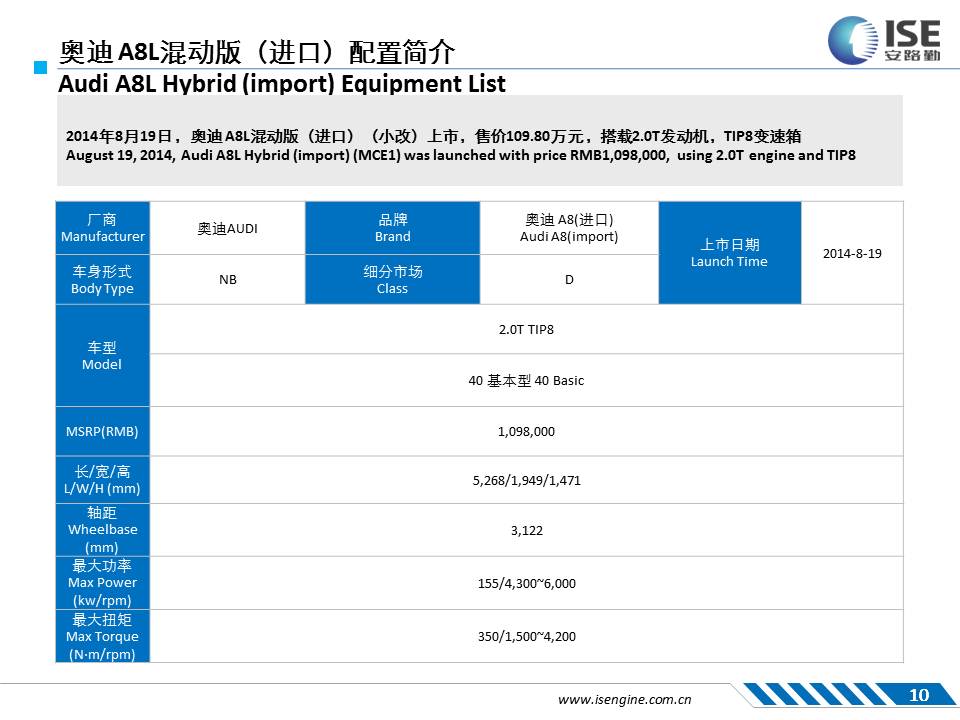Select the Brand header cell
The height and width of the screenshot is (720, 960).
point(392,228)
